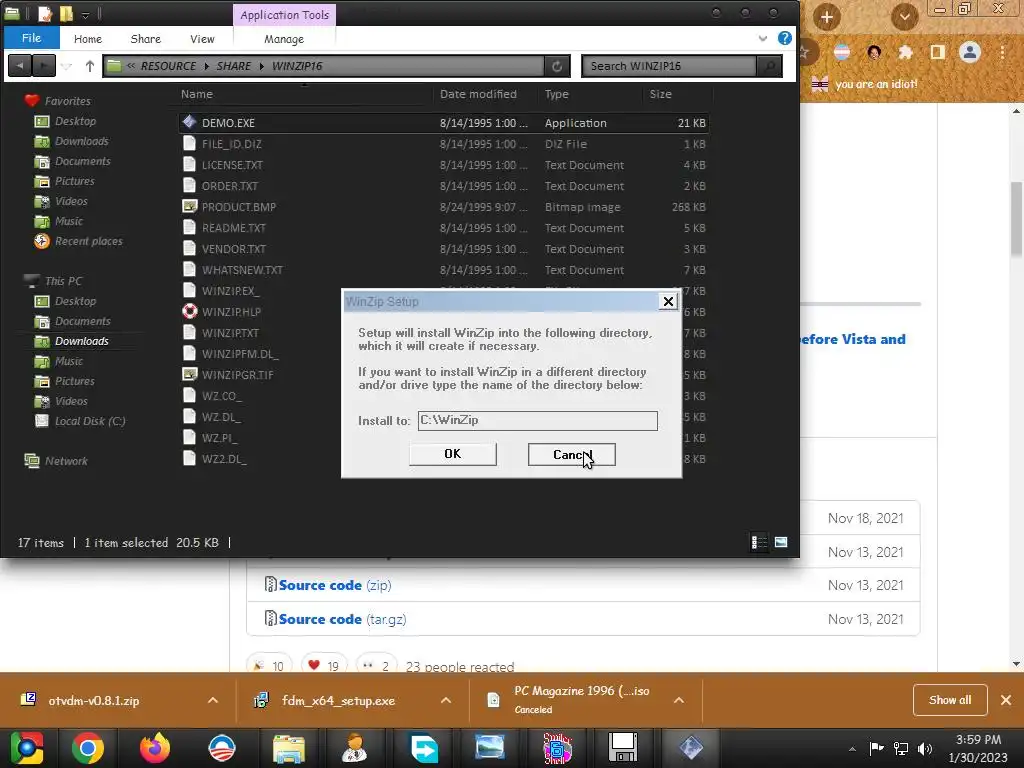Select This PC in navigation pane
The image size is (1024, 768).
point(63,281)
